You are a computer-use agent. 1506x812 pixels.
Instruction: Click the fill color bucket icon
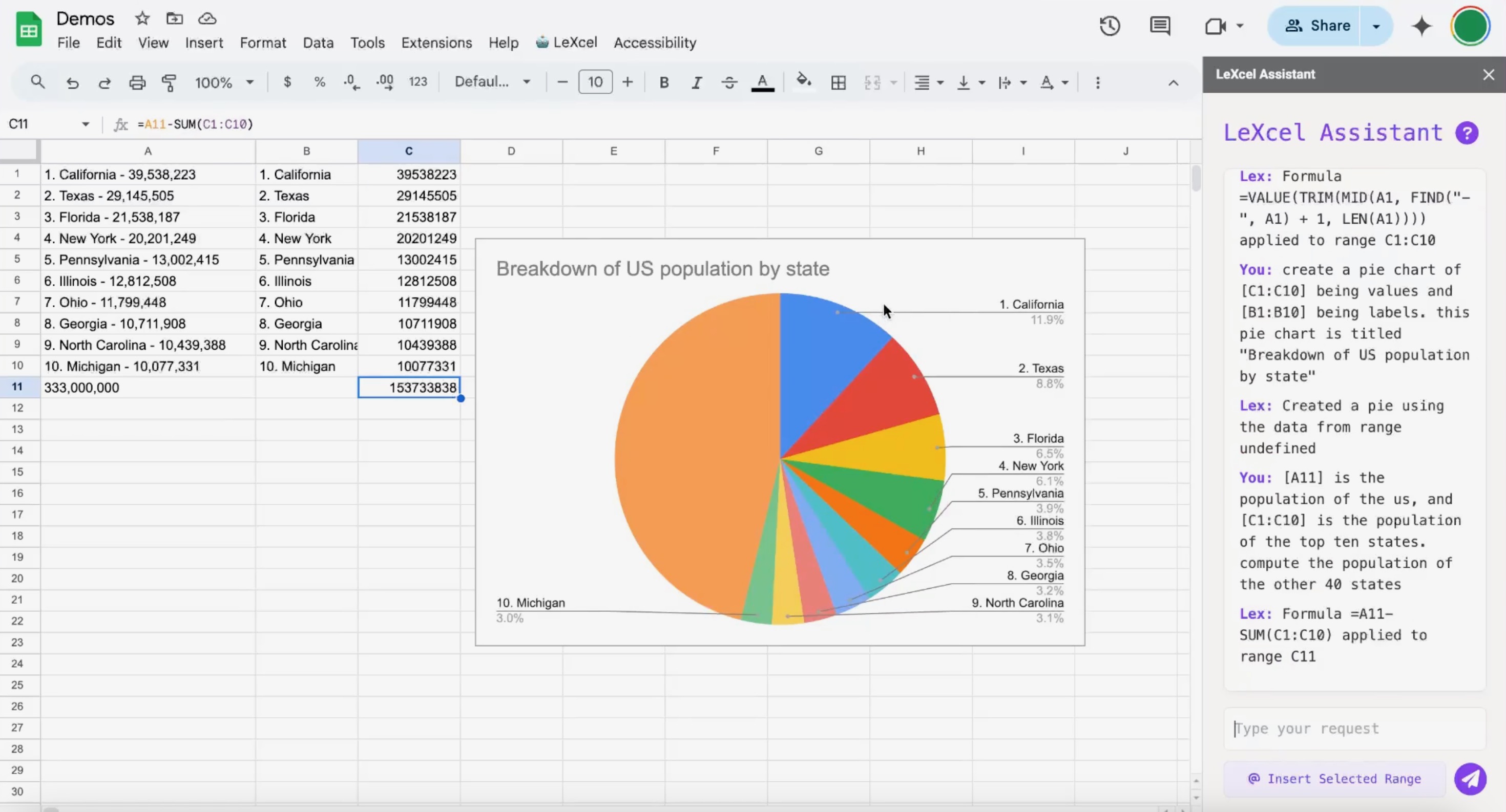[x=804, y=81]
